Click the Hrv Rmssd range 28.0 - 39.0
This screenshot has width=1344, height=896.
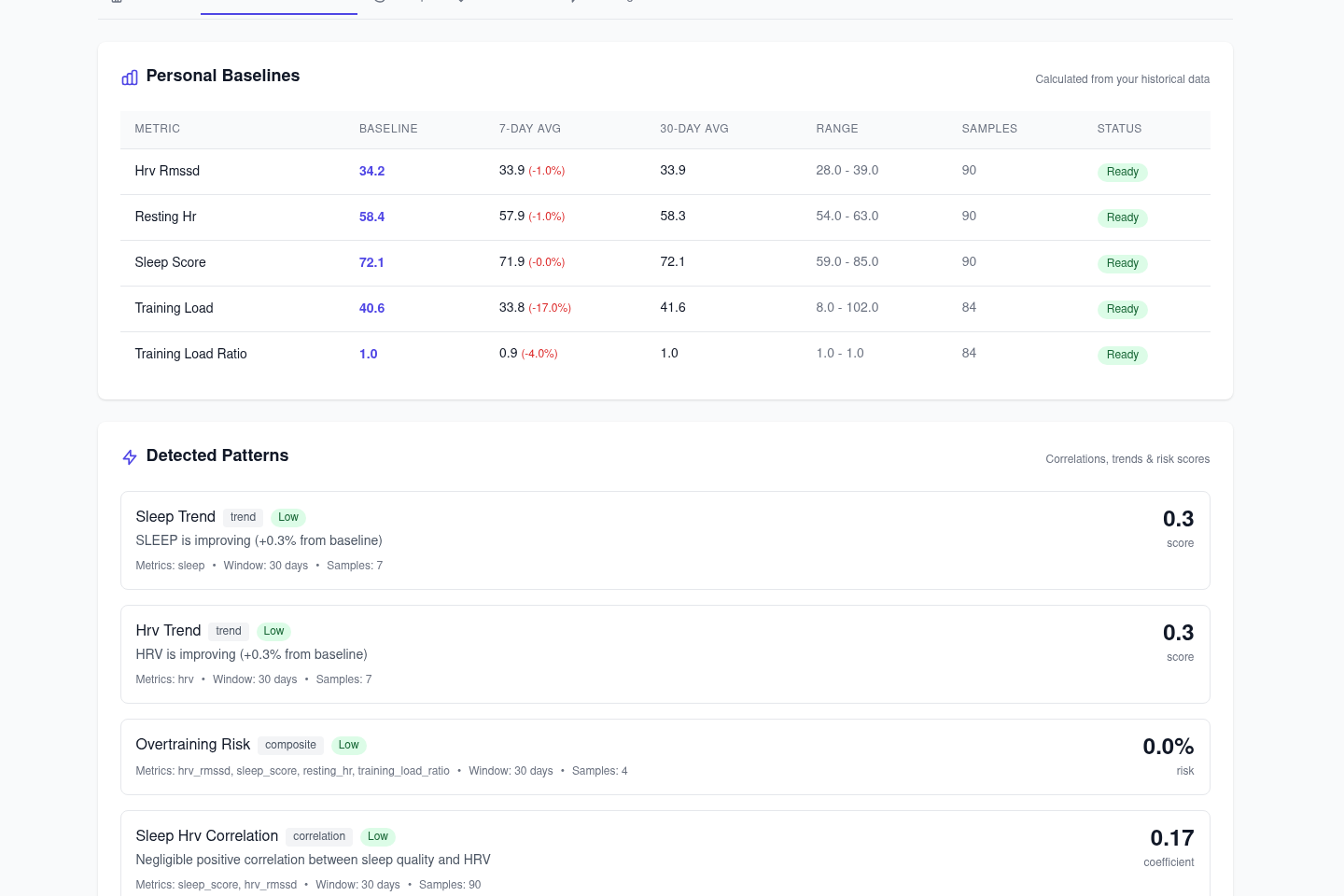[x=847, y=170]
